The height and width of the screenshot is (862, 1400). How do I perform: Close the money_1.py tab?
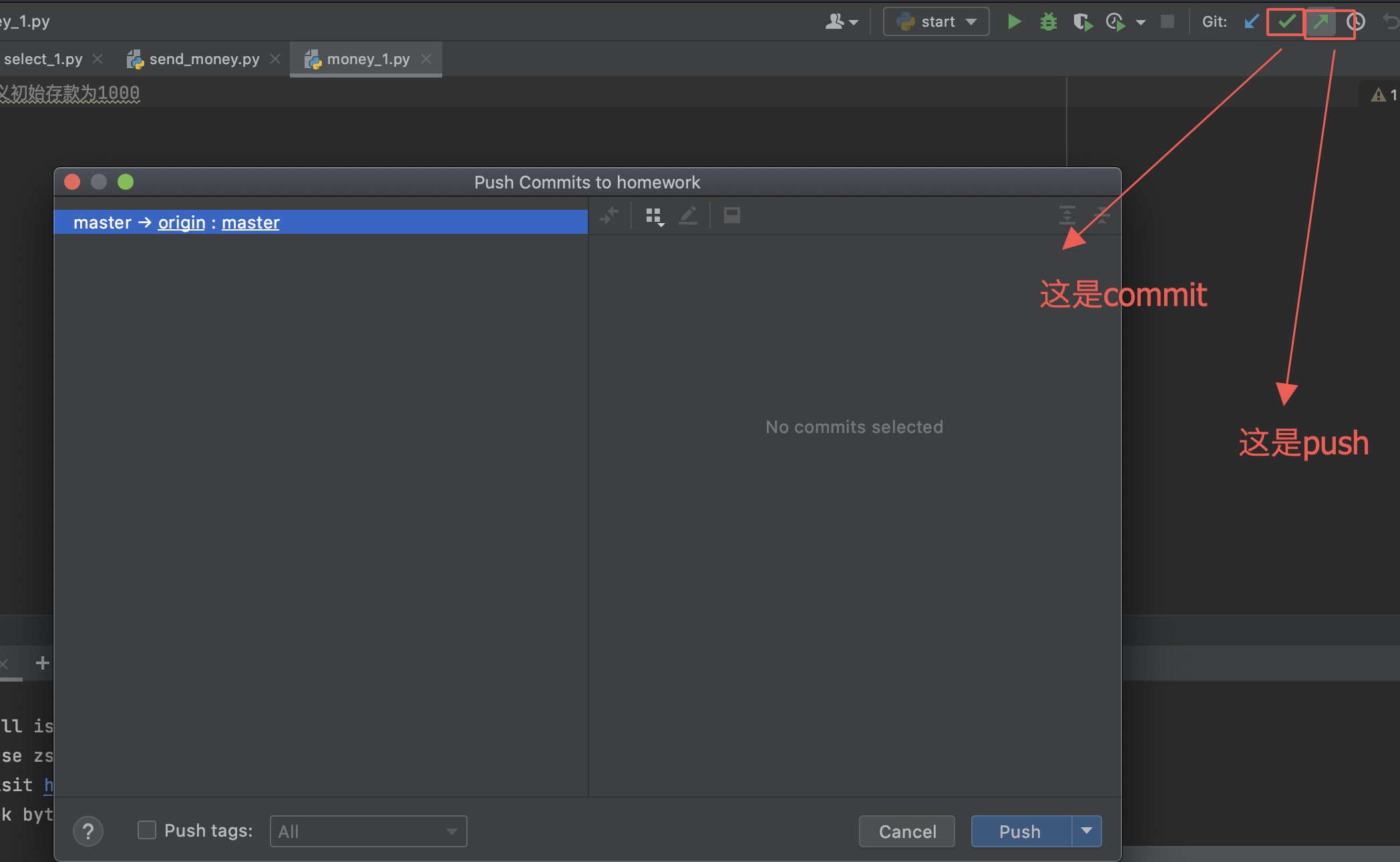pyautogui.click(x=426, y=59)
